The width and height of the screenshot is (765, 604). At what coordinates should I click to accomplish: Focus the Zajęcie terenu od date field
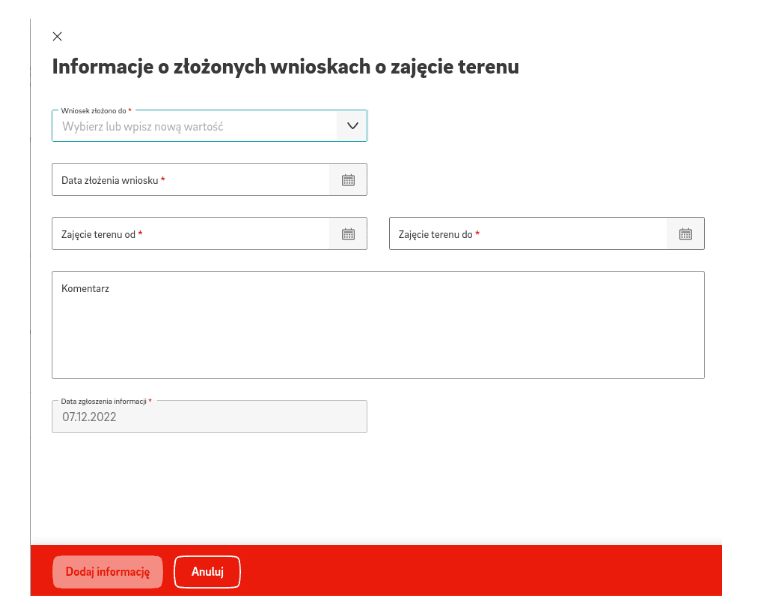(190, 234)
